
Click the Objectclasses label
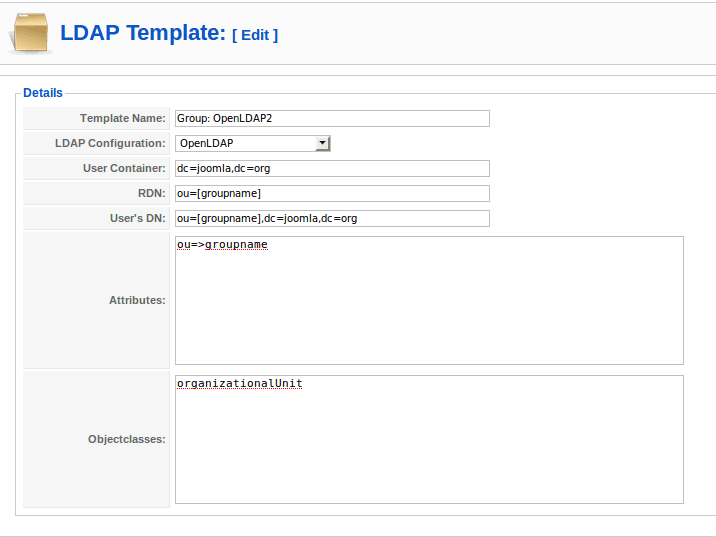127,439
